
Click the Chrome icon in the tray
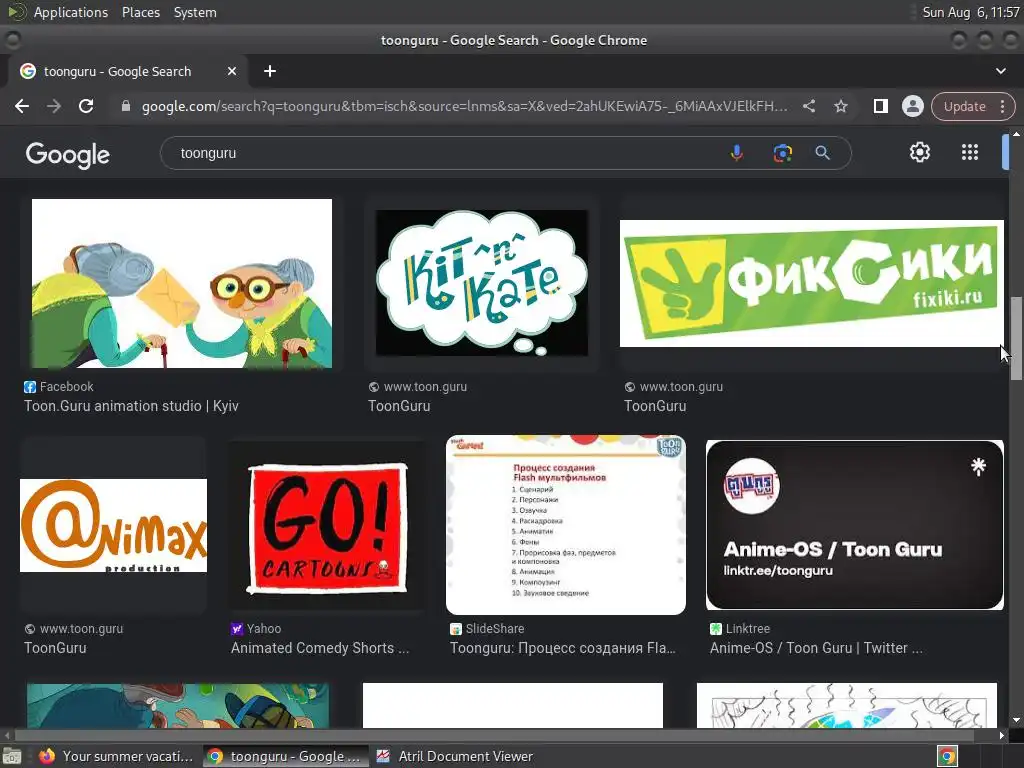(x=947, y=756)
